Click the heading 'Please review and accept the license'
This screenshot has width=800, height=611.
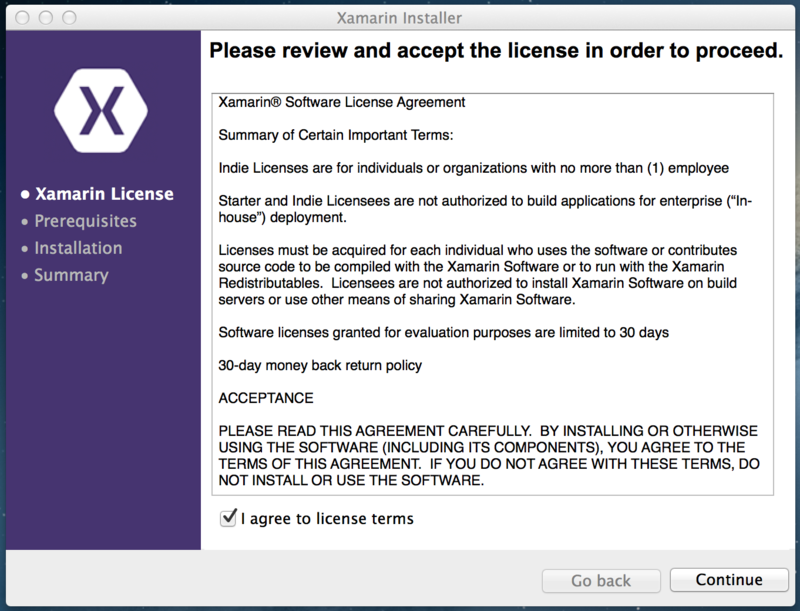coord(496,50)
